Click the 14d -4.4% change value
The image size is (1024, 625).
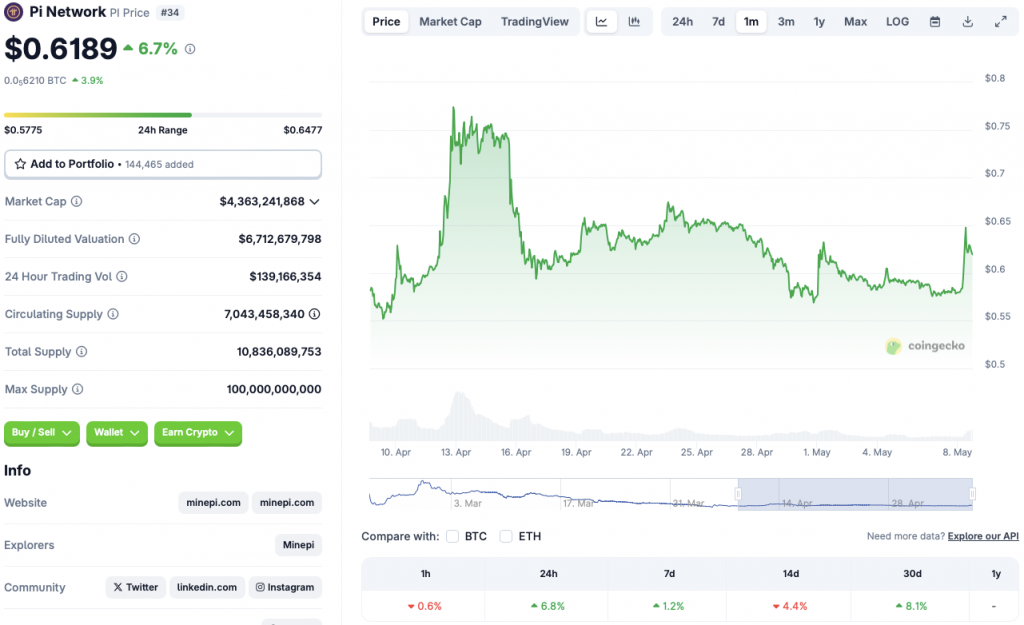[790, 606]
